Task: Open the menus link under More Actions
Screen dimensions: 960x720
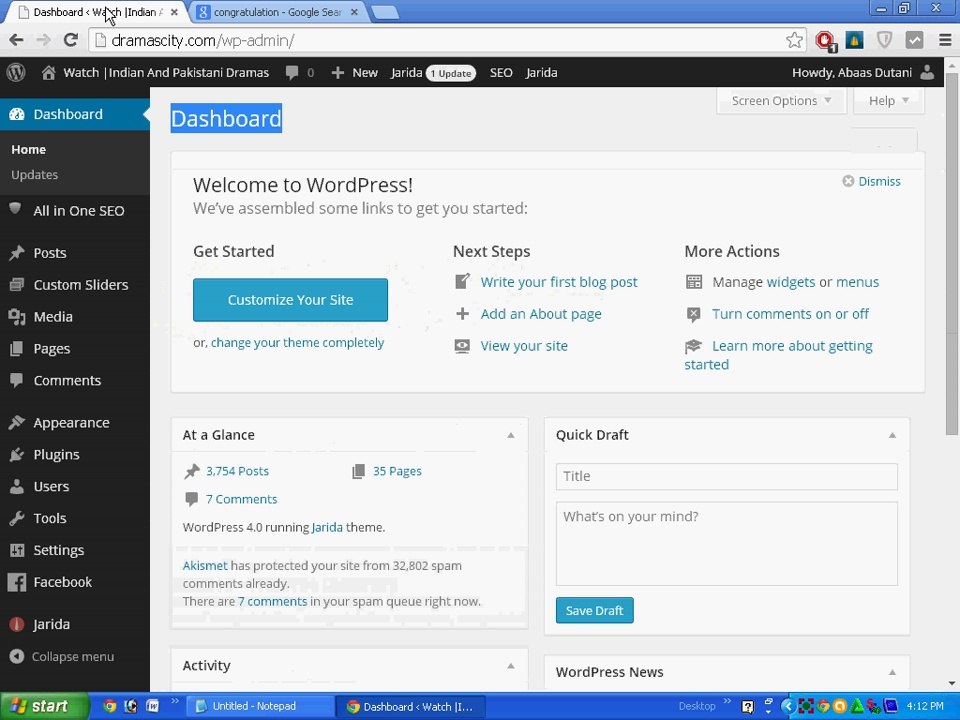Action: pos(857,282)
